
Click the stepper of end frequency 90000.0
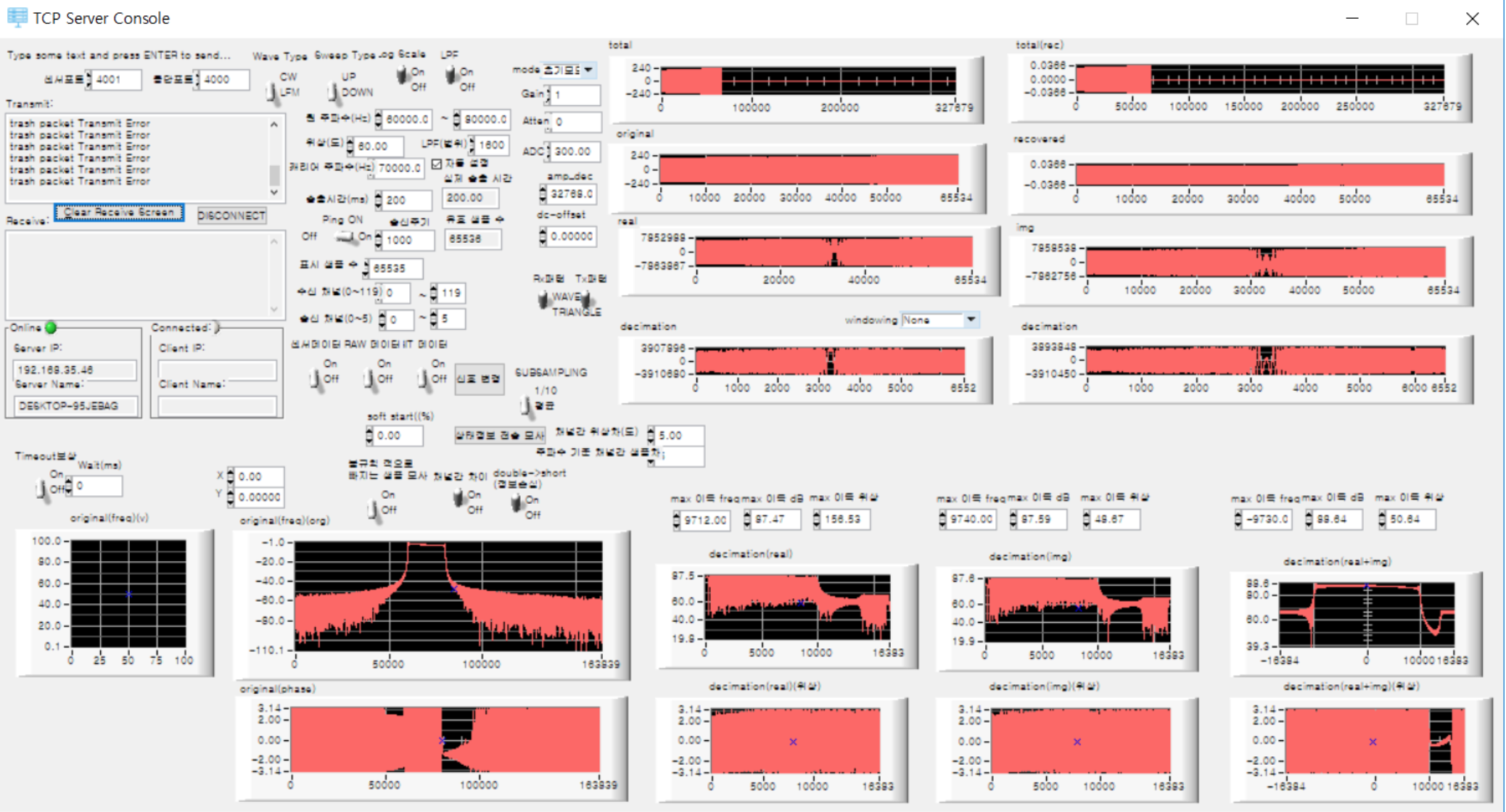click(x=457, y=119)
